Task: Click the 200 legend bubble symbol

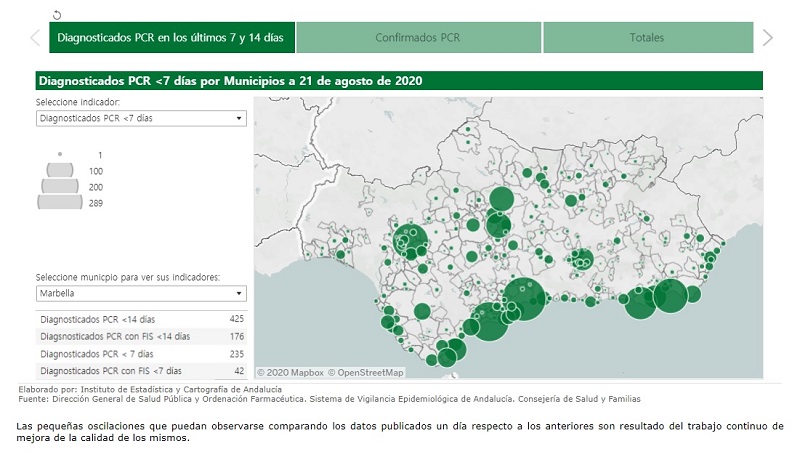Action: point(60,186)
